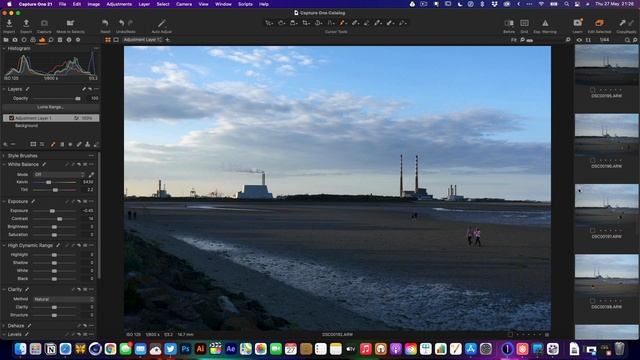This screenshot has height=360, width=640.
Task: Expand the Dehaze panel
Action: pos(4,326)
